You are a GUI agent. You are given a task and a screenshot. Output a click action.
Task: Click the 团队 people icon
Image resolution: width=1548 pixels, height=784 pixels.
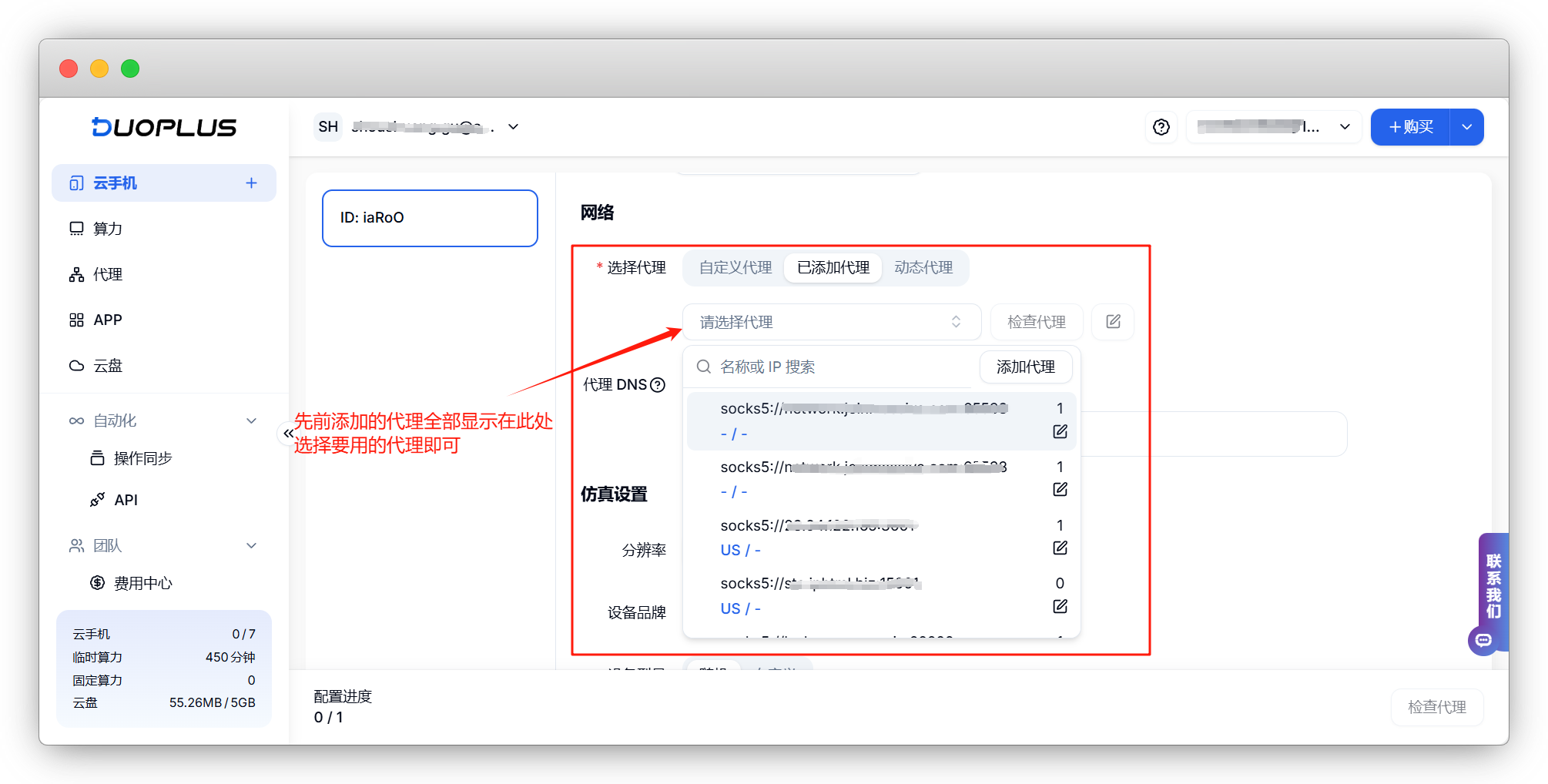76,545
